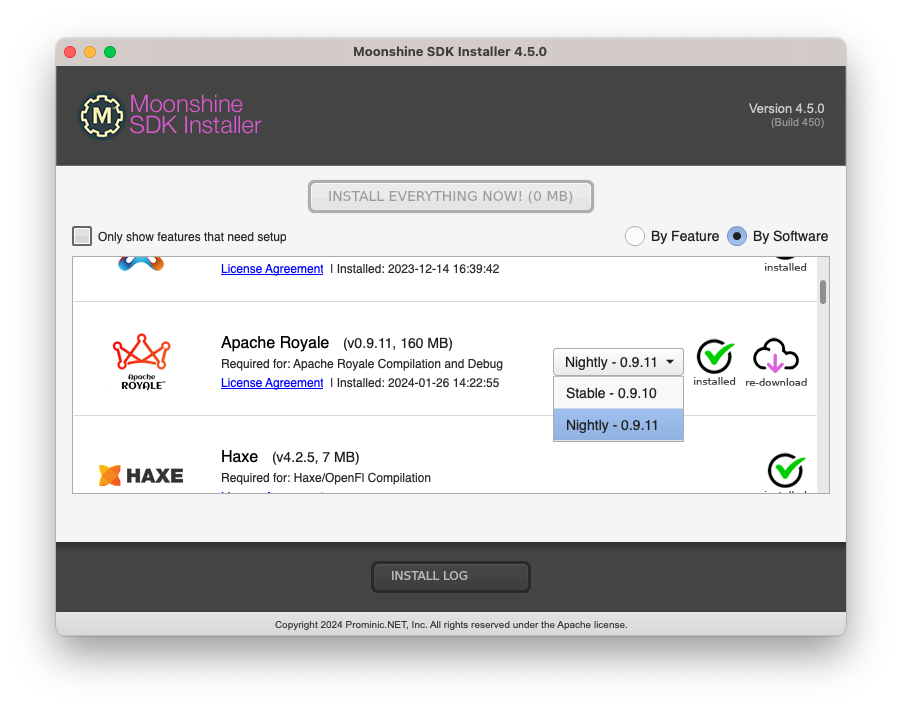Image resolution: width=902 pixels, height=710 pixels.
Task: Click the installed checkmark in the topmost row
Action: [x=786, y=258]
